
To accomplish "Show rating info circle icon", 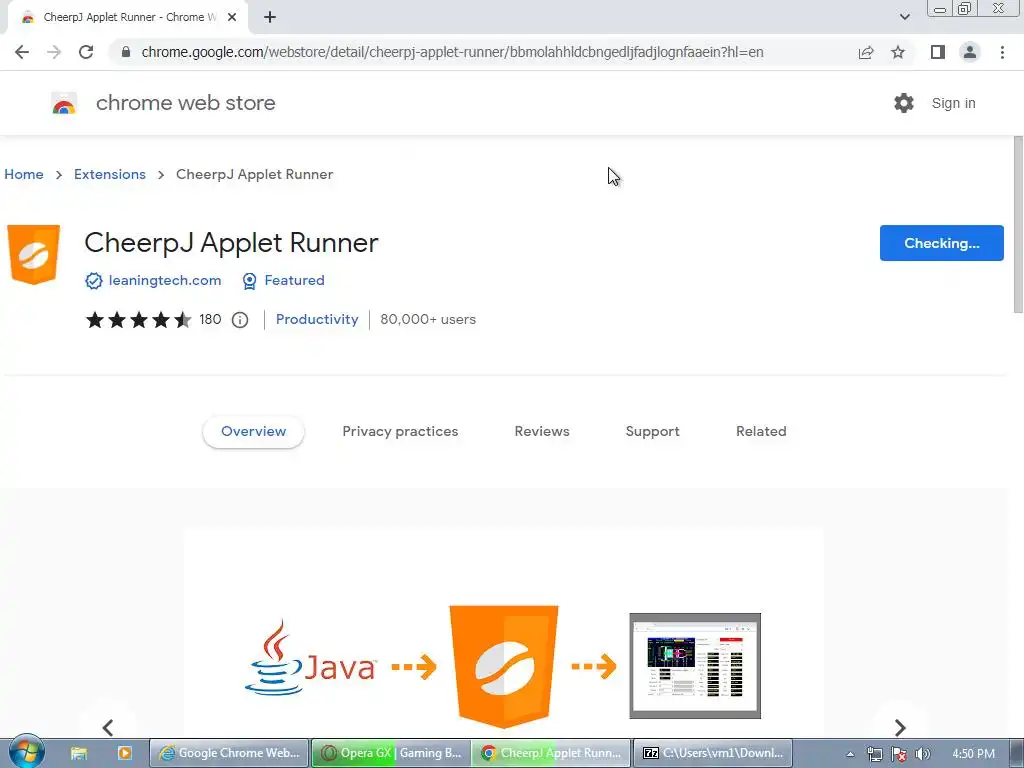I will coord(240,320).
